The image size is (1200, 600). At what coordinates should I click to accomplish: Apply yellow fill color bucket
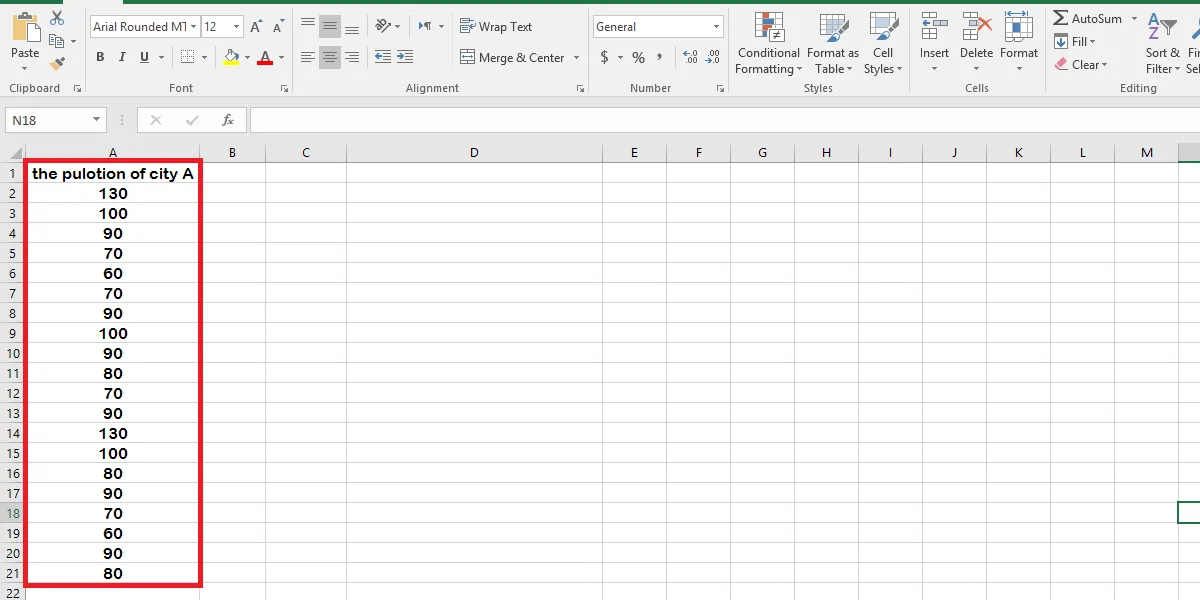tap(232, 58)
